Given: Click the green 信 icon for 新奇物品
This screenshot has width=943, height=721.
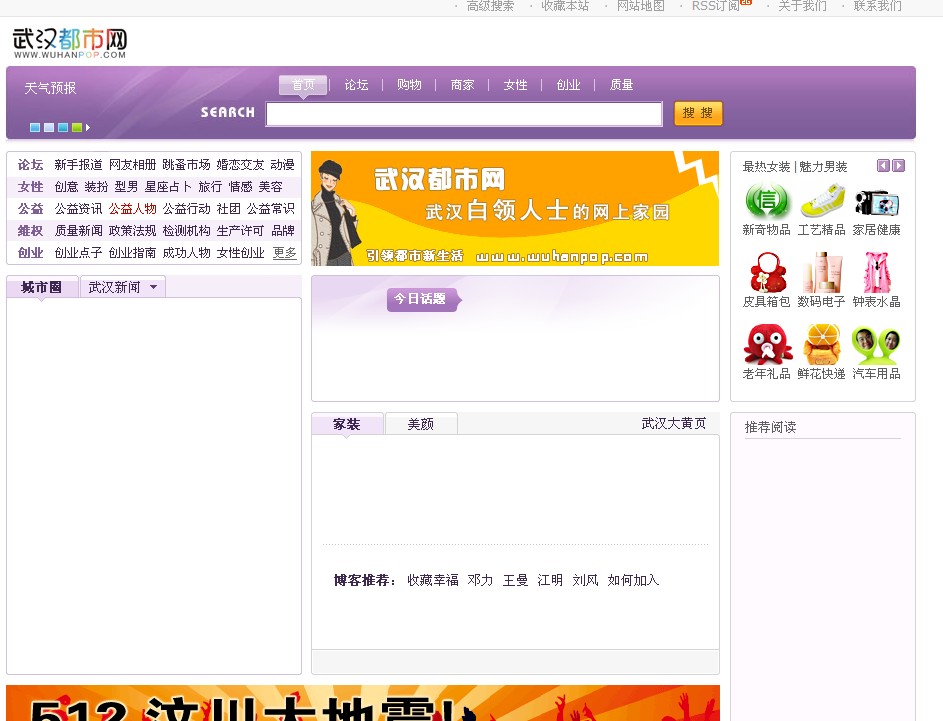Looking at the screenshot, I should (x=767, y=201).
